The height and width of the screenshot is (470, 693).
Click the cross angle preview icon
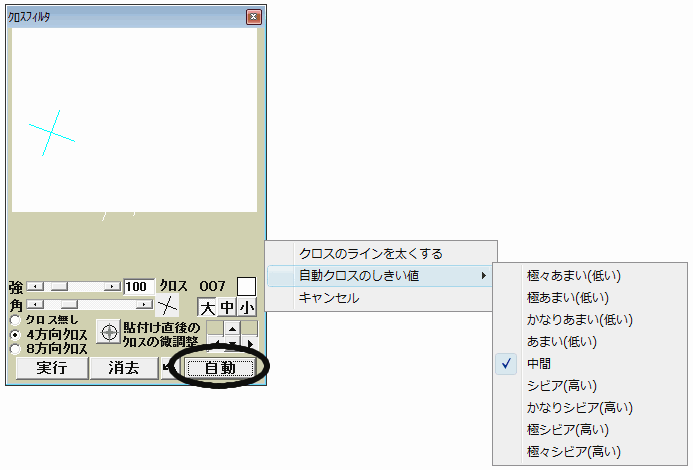pos(168,306)
